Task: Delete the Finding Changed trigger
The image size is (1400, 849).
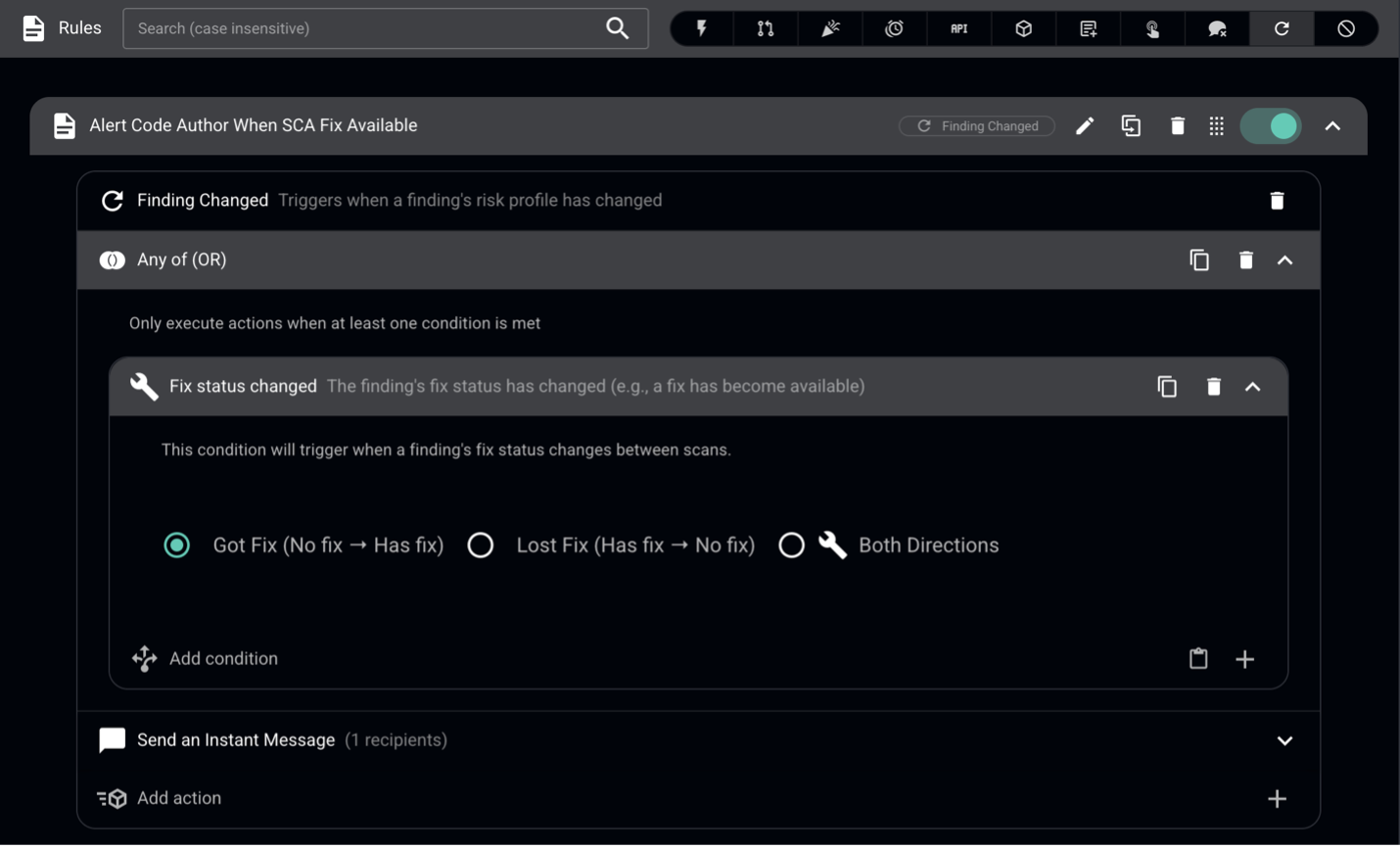Action: [x=1277, y=201]
